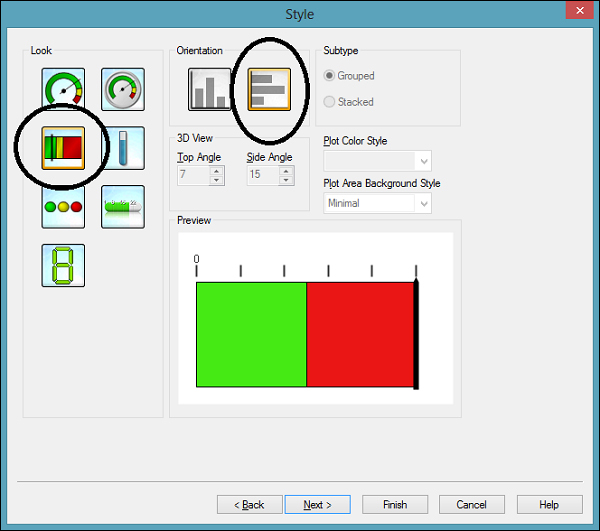Select the open dial gauge look
The width and height of the screenshot is (600, 531).
63,89
